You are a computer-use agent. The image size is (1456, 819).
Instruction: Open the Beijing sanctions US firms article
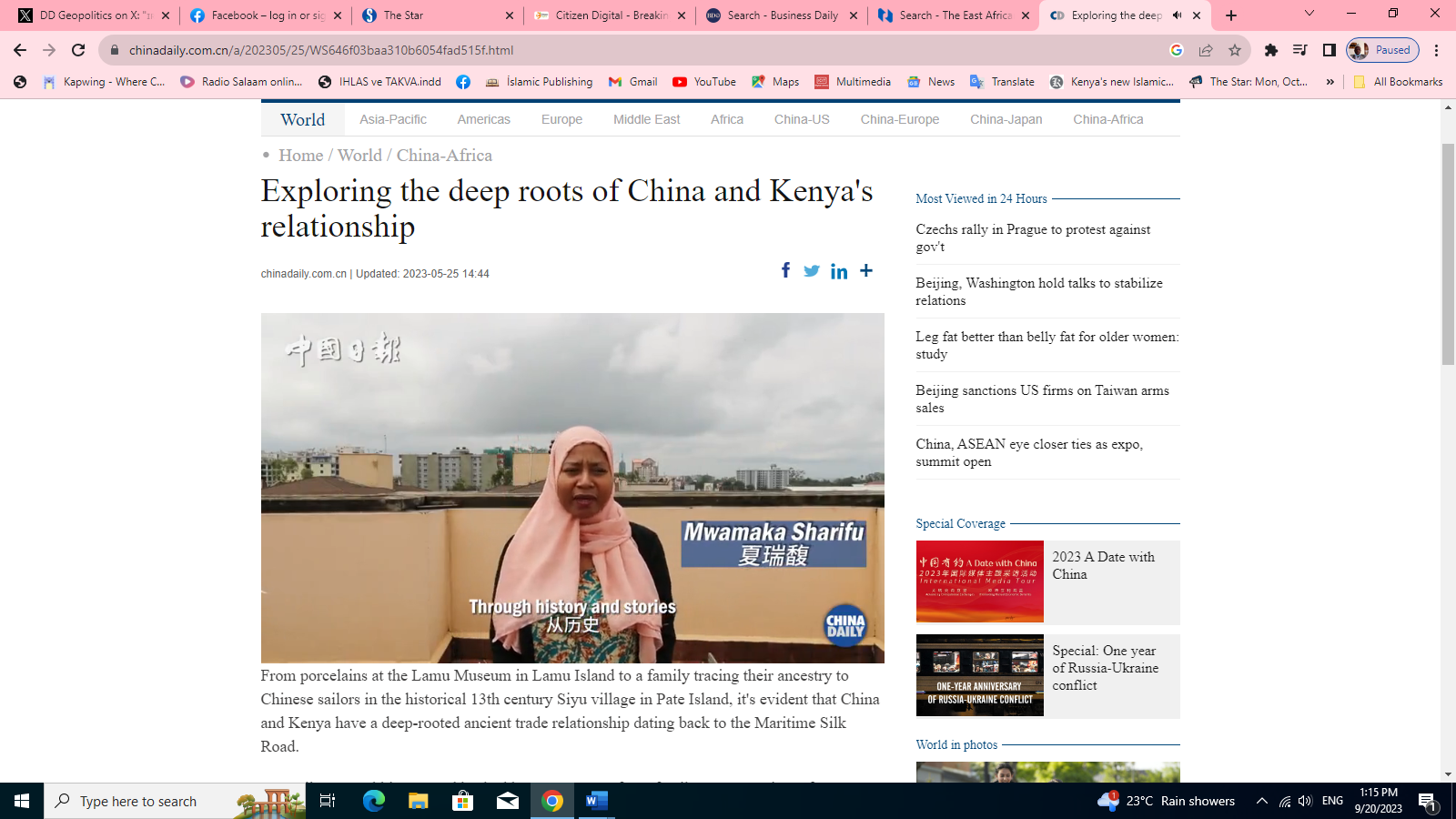[x=1042, y=399]
